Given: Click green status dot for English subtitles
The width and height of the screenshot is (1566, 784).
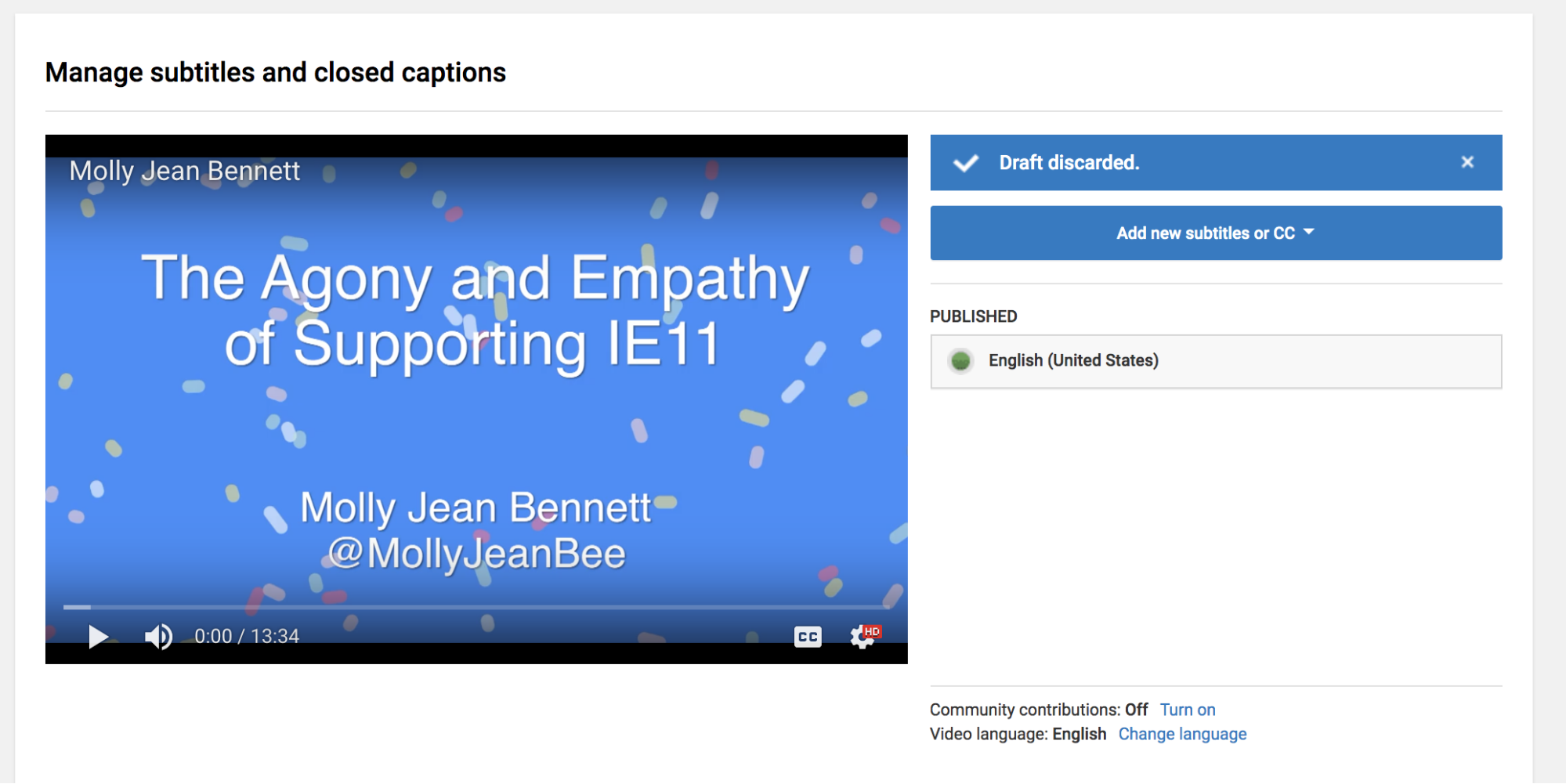Looking at the screenshot, I should point(960,361).
